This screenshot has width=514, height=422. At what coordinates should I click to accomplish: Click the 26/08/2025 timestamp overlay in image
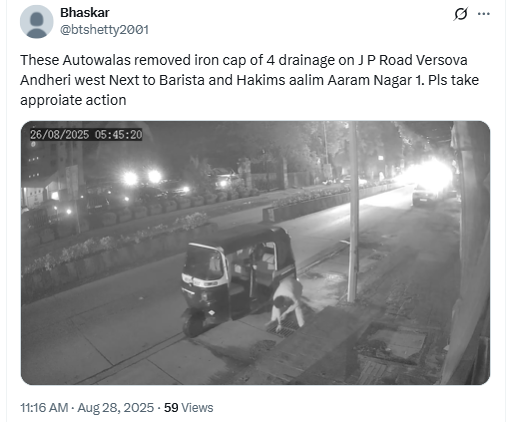(x=86, y=135)
